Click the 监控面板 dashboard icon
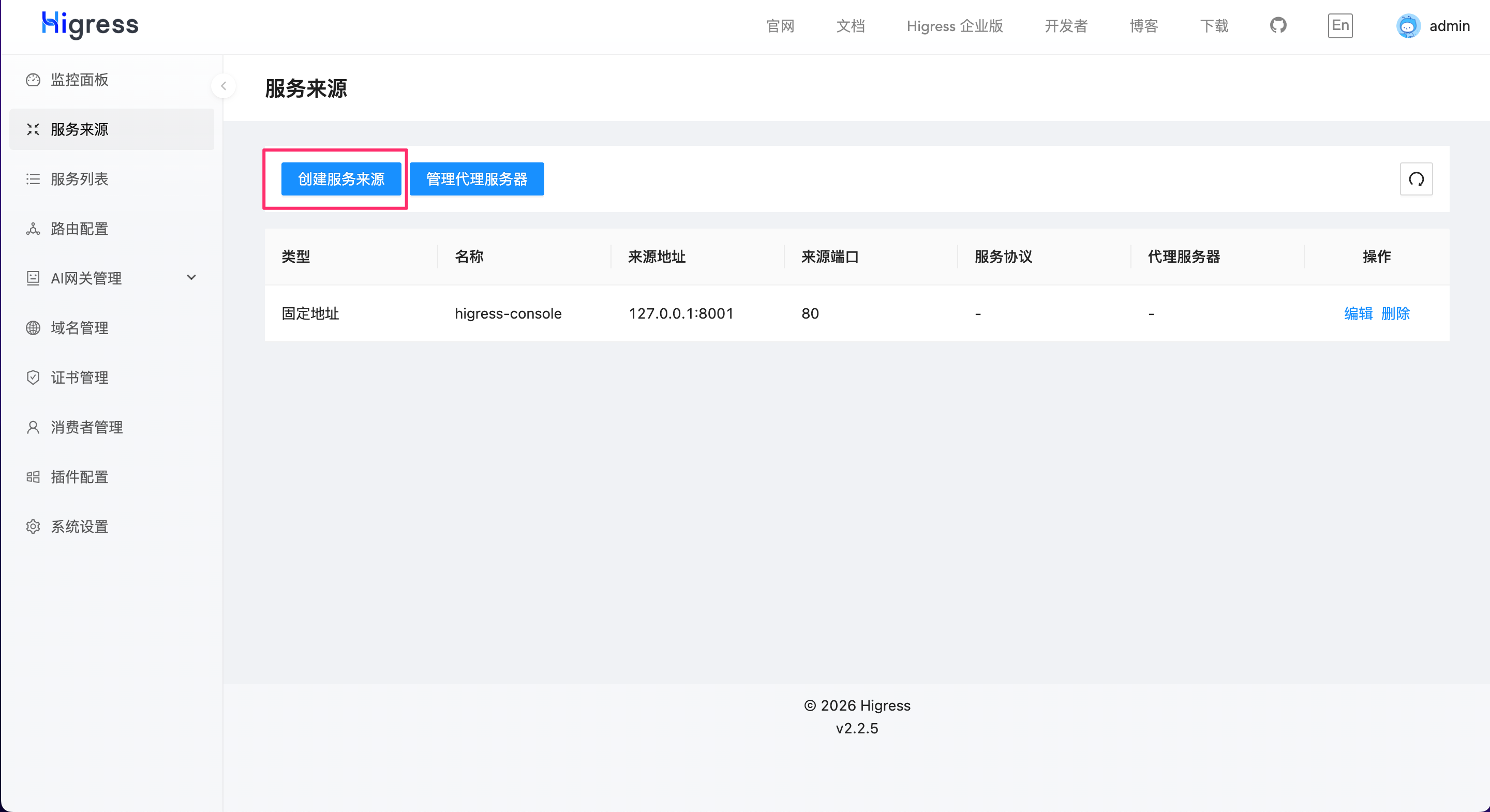Screen dimensions: 1490x812 point(33,80)
